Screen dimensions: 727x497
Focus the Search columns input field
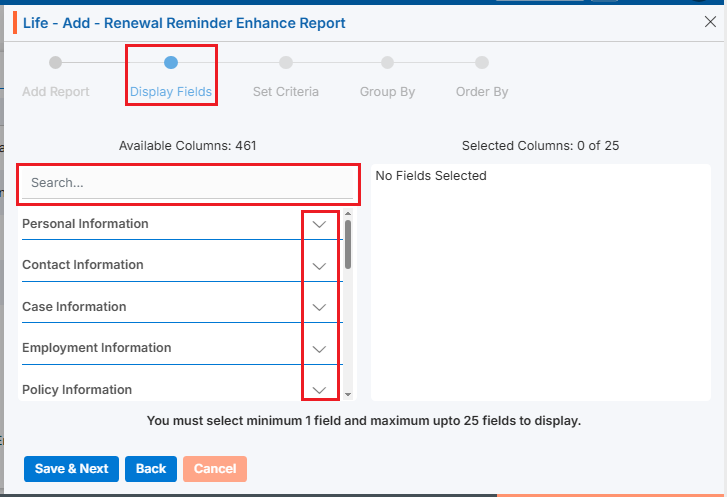190,183
